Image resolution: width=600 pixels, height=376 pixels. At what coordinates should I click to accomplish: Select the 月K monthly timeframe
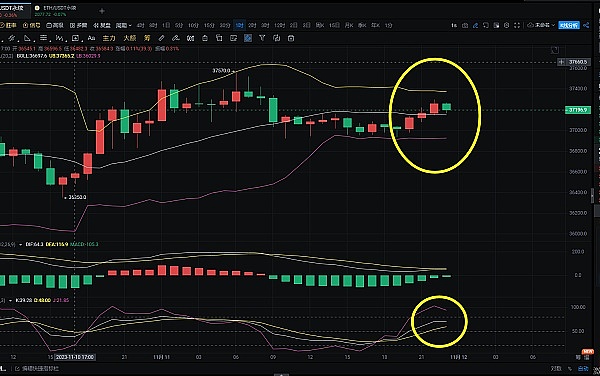click(x=349, y=25)
